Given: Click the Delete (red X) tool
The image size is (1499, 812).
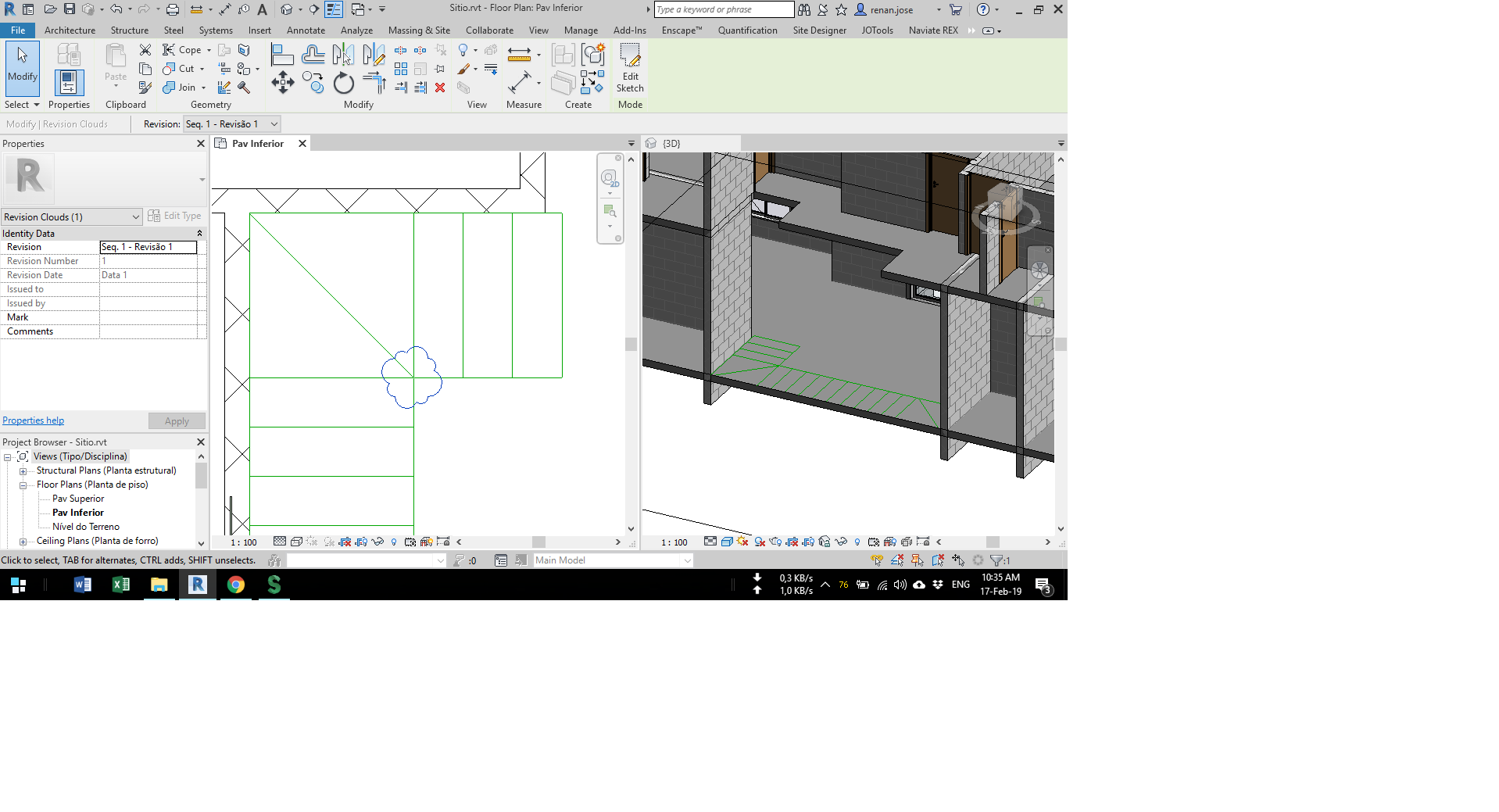Looking at the screenshot, I should pyautogui.click(x=440, y=88).
